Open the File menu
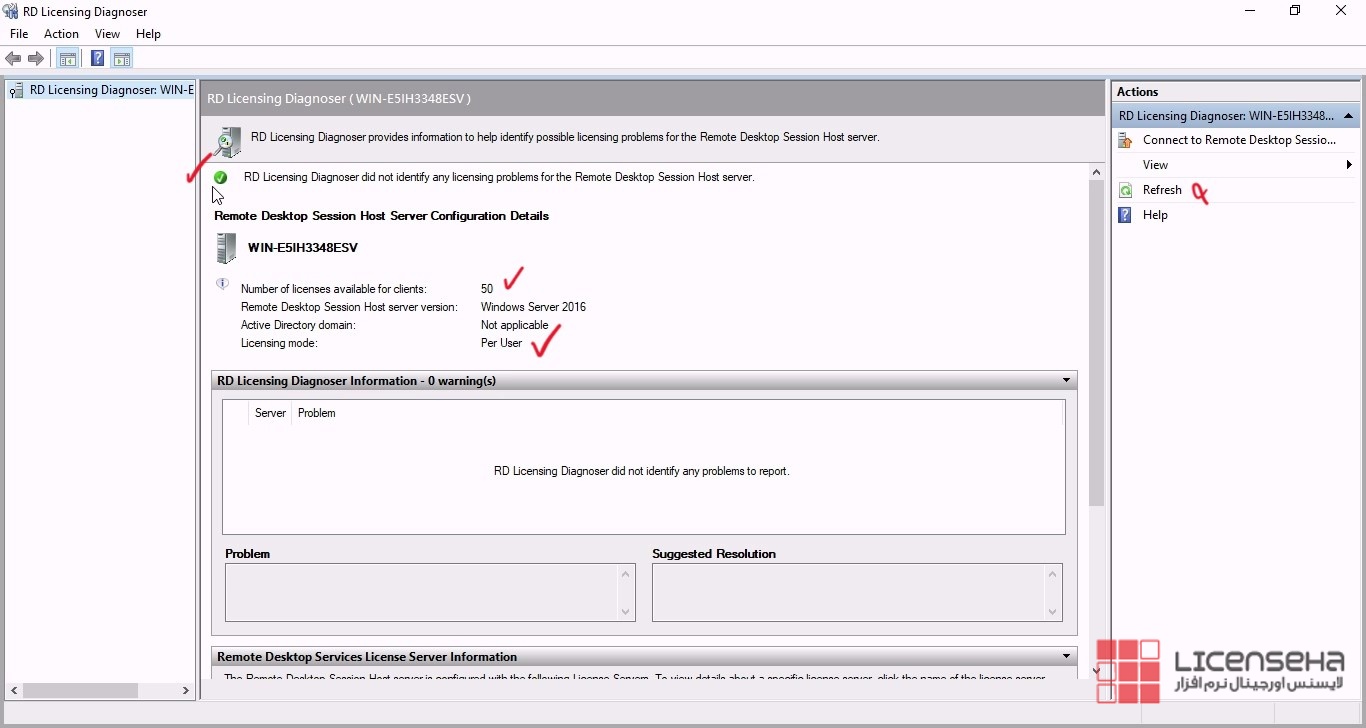1366x728 pixels. 19,34
